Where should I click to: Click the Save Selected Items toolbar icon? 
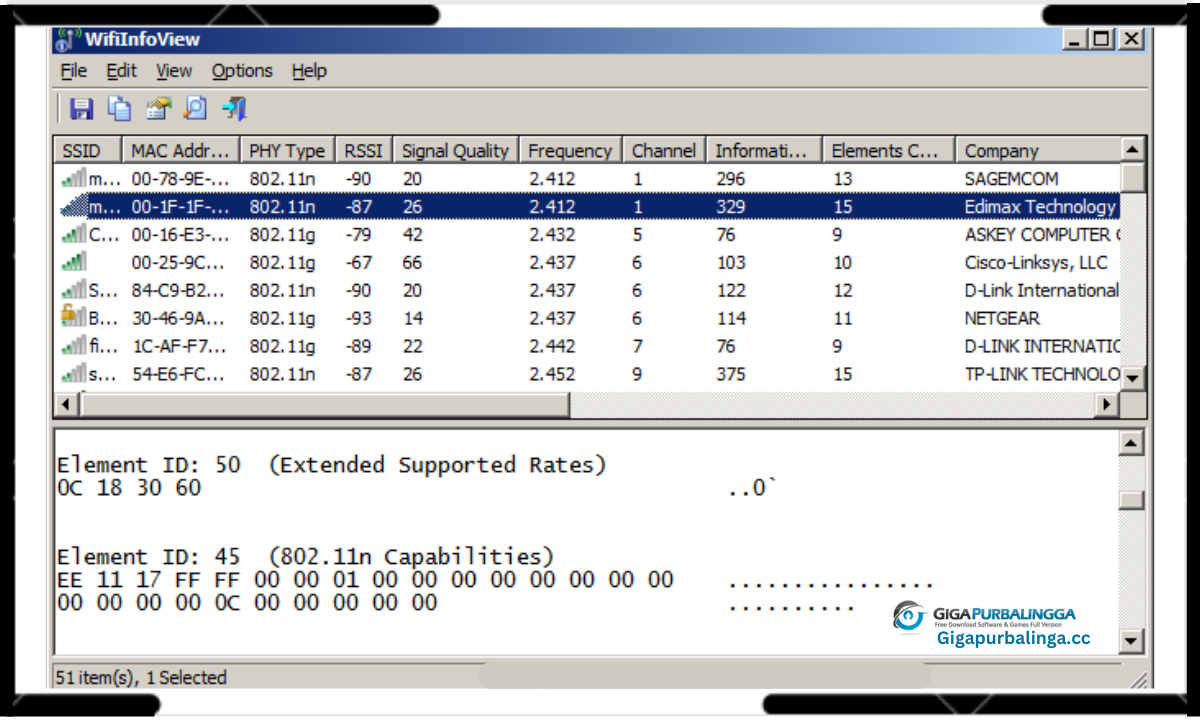coord(82,108)
